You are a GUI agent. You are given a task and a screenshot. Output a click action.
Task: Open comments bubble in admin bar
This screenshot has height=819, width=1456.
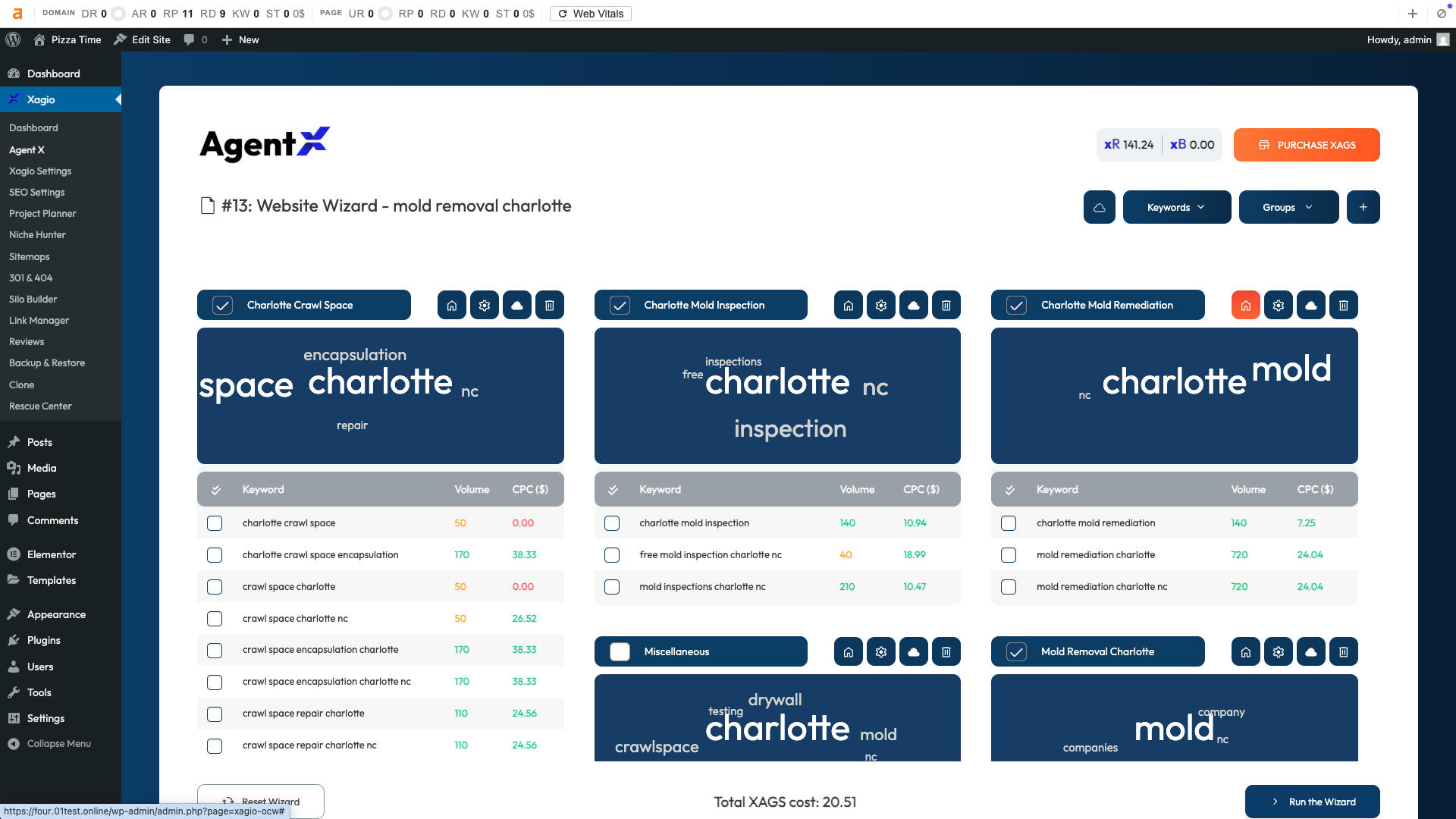(x=195, y=39)
